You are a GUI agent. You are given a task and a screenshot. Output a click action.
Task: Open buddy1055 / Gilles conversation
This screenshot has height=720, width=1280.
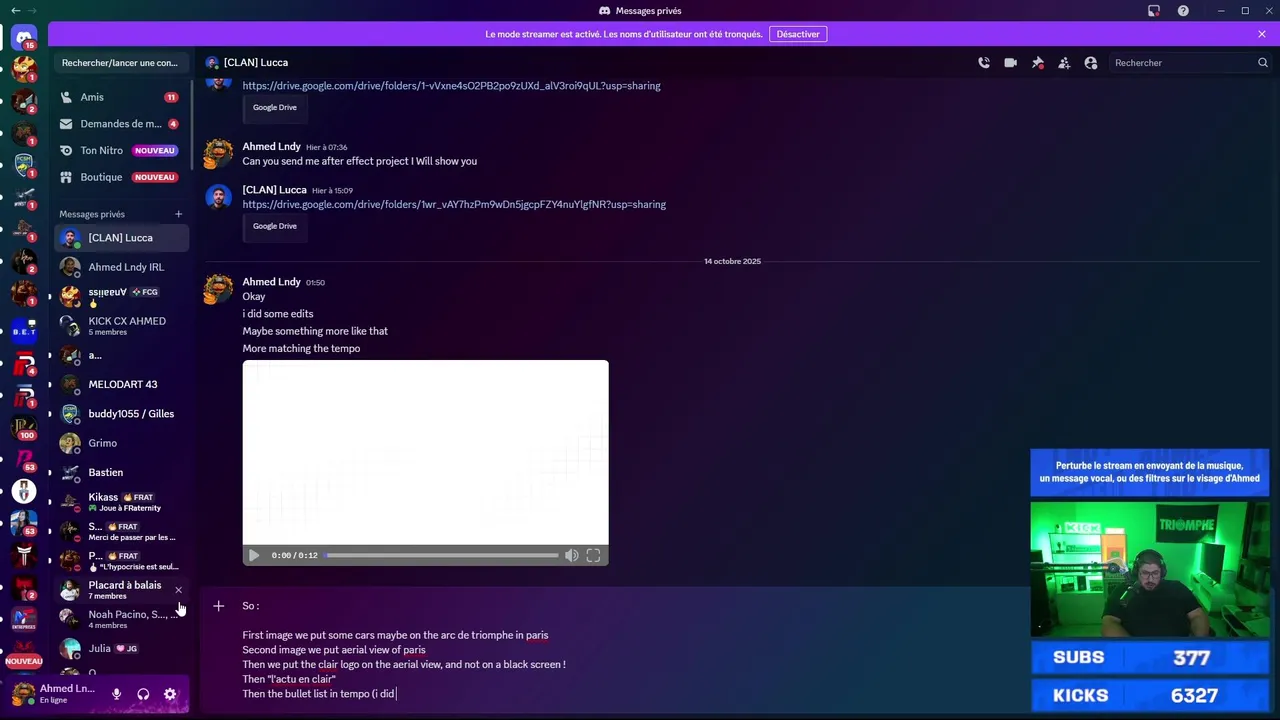tap(121, 414)
